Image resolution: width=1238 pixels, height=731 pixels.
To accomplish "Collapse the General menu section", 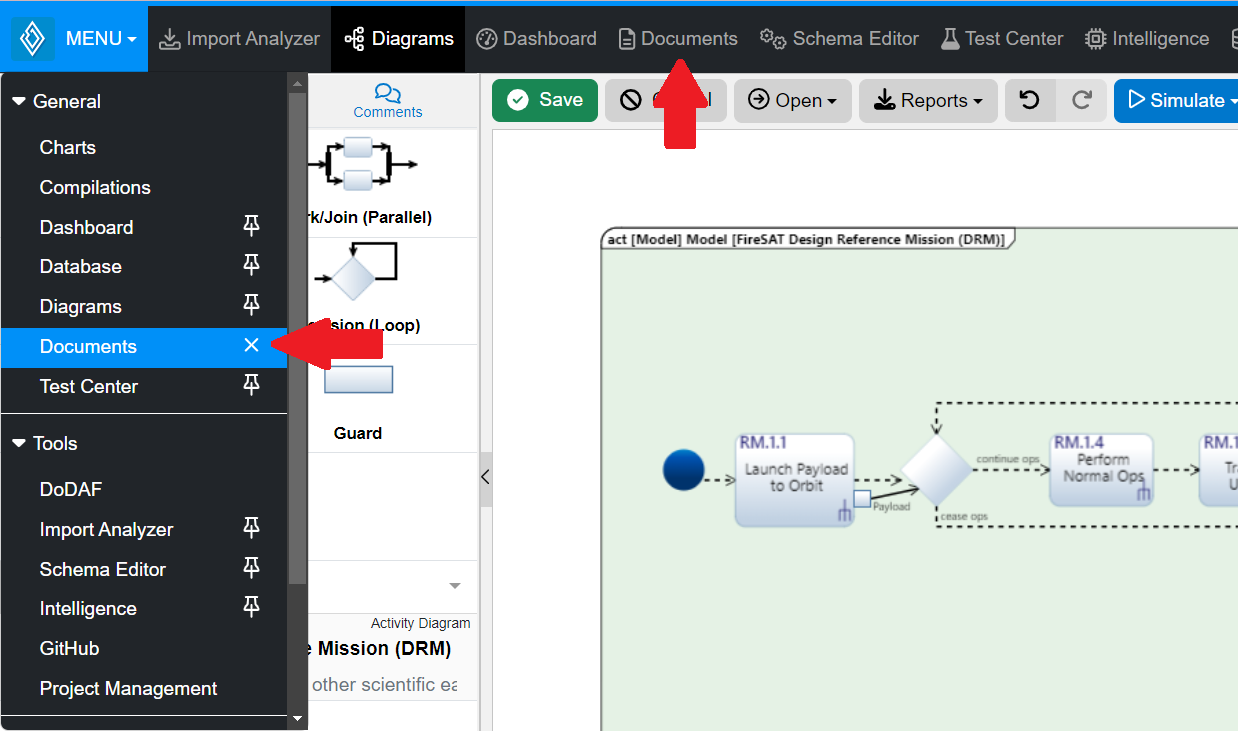I will click(19, 101).
